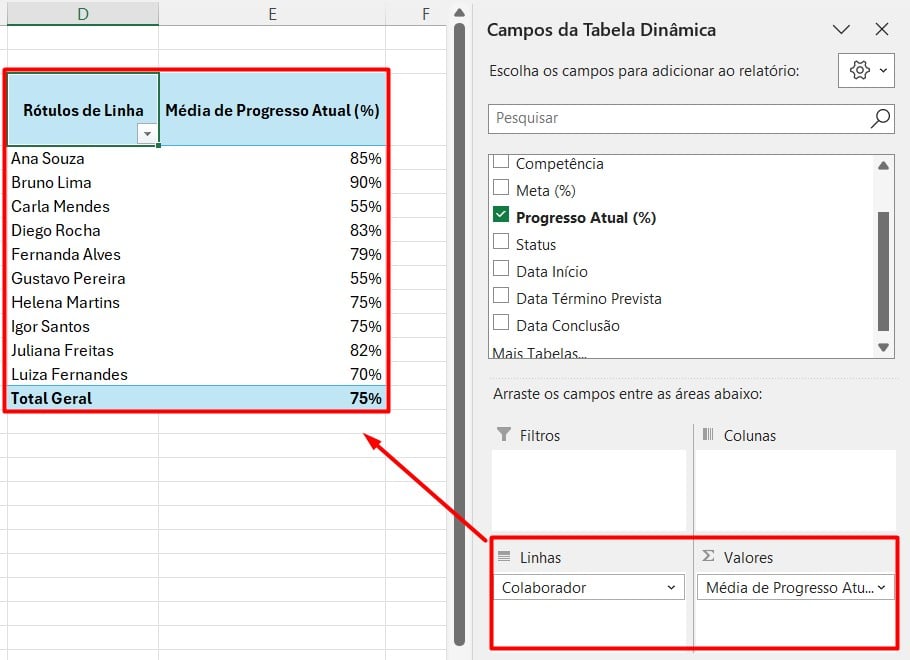
Task: Click the search magnifier icon
Action: (880, 118)
